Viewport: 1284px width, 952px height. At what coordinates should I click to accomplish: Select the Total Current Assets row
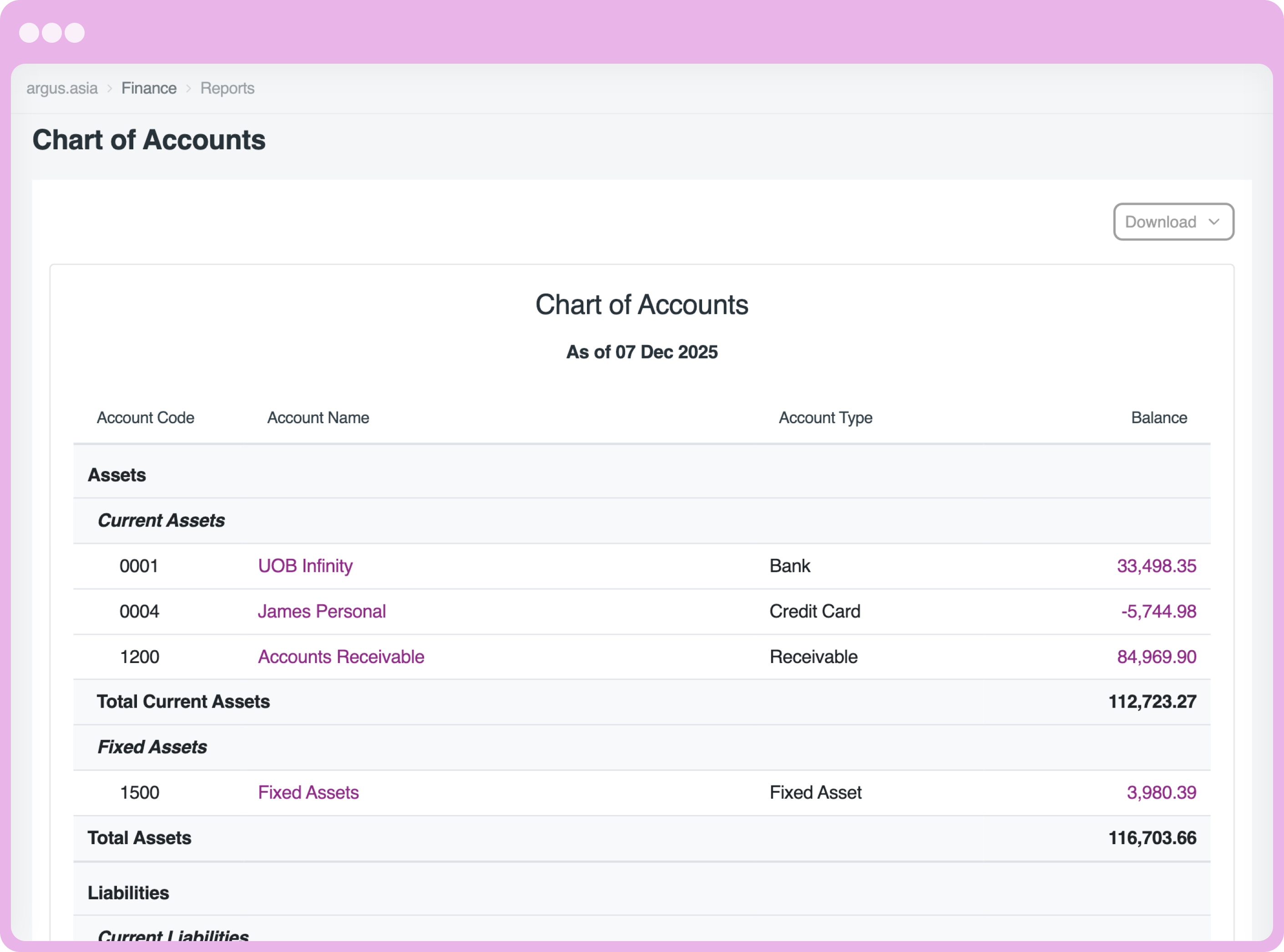(183, 702)
